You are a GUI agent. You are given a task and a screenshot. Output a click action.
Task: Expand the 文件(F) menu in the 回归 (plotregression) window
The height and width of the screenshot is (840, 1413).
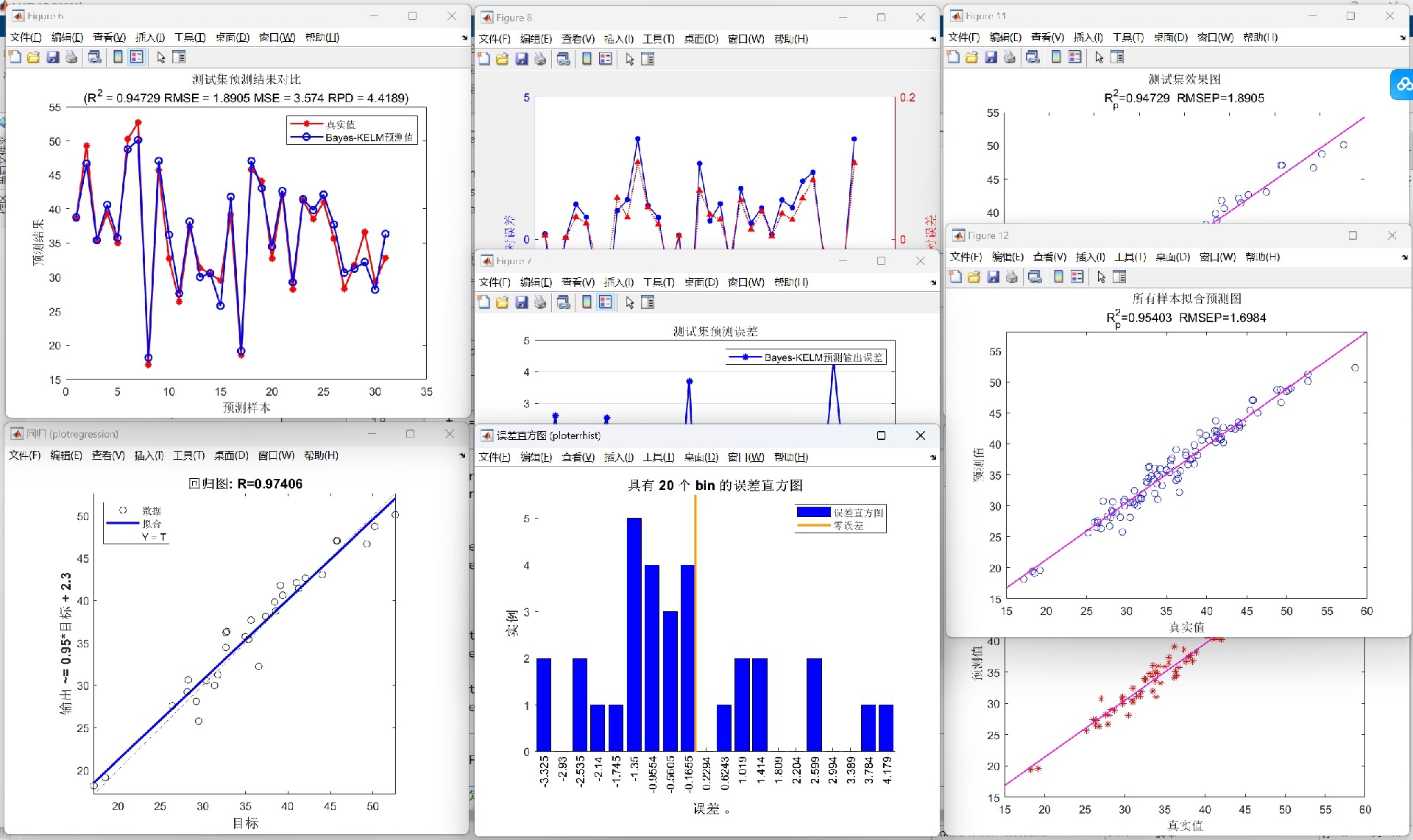[24, 456]
